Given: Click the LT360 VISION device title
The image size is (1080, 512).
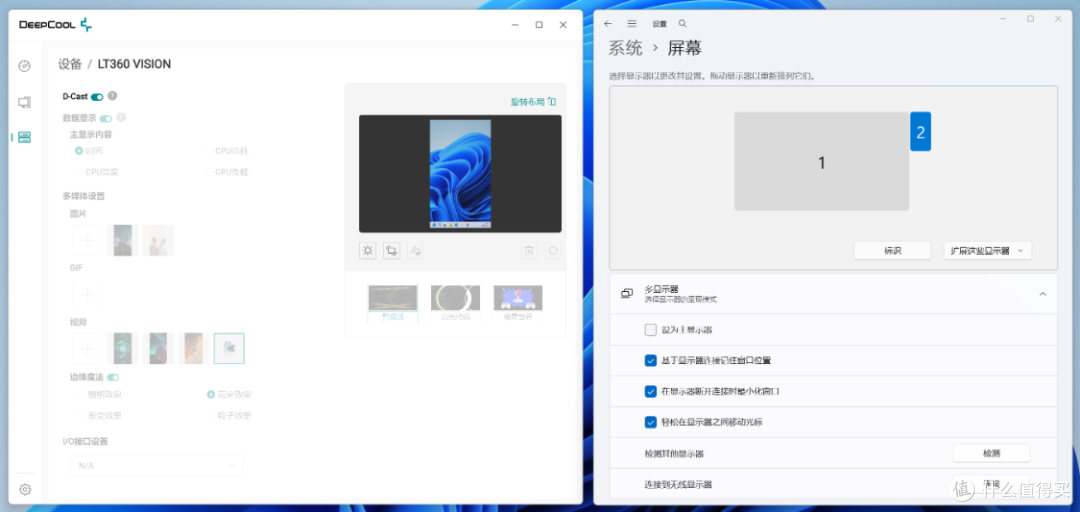Looking at the screenshot, I should (x=134, y=64).
